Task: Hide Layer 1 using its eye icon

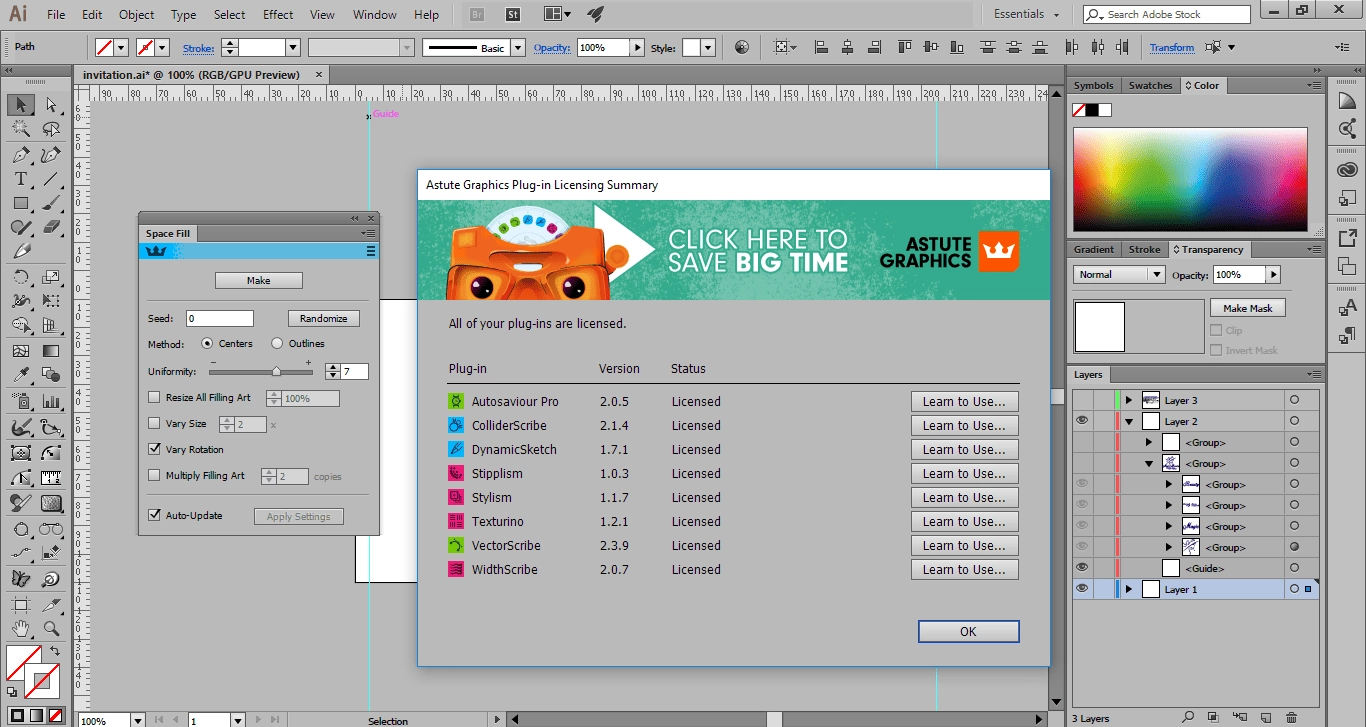Action: coord(1081,589)
